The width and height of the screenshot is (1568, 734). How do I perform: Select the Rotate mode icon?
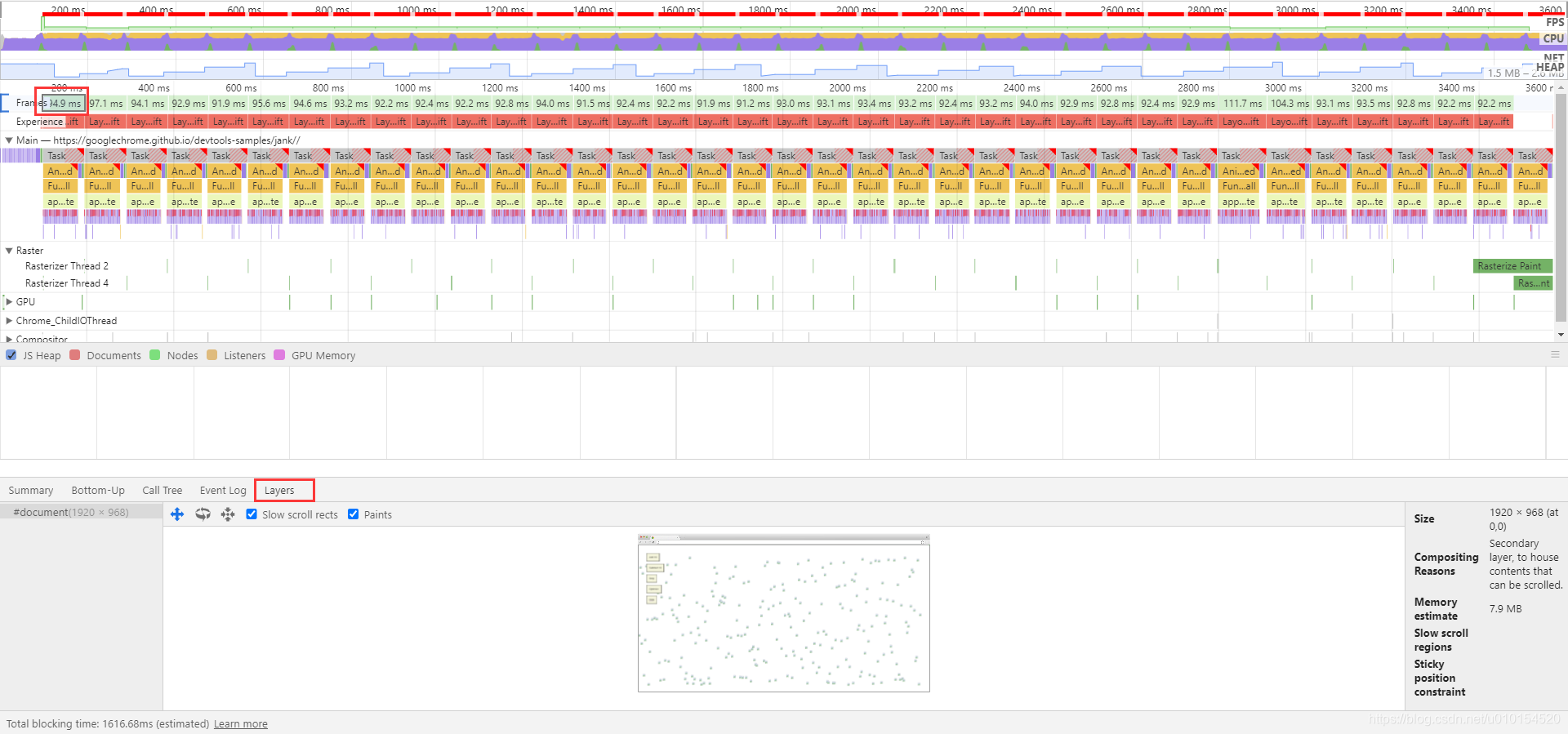click(203, 514)
